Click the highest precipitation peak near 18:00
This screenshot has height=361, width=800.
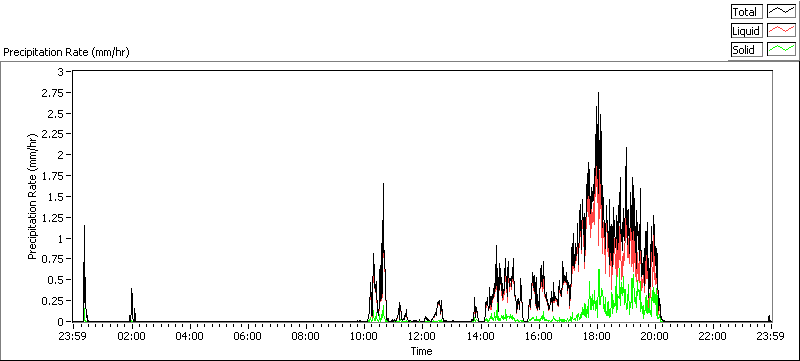point(598,93)
